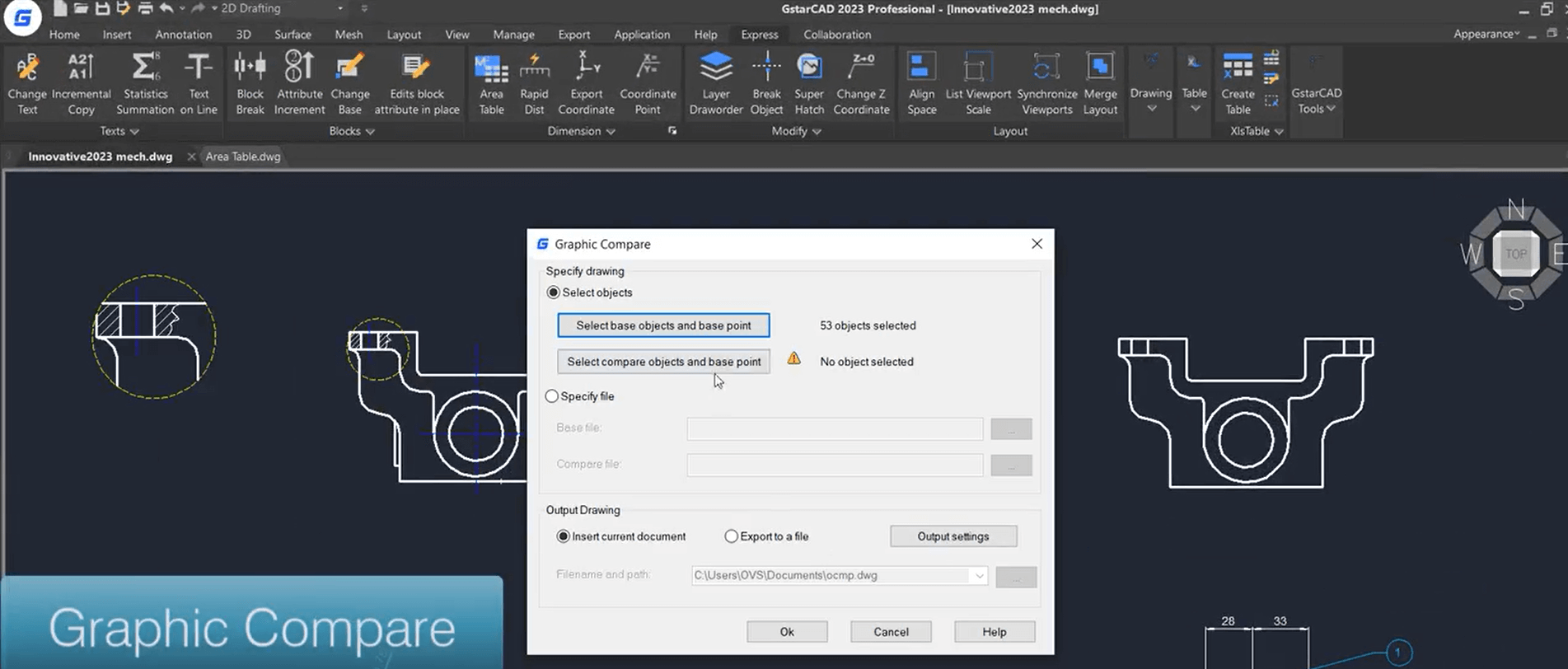
Task: Cancel the Graphic Compare dialog
Action: click(891, 632)
